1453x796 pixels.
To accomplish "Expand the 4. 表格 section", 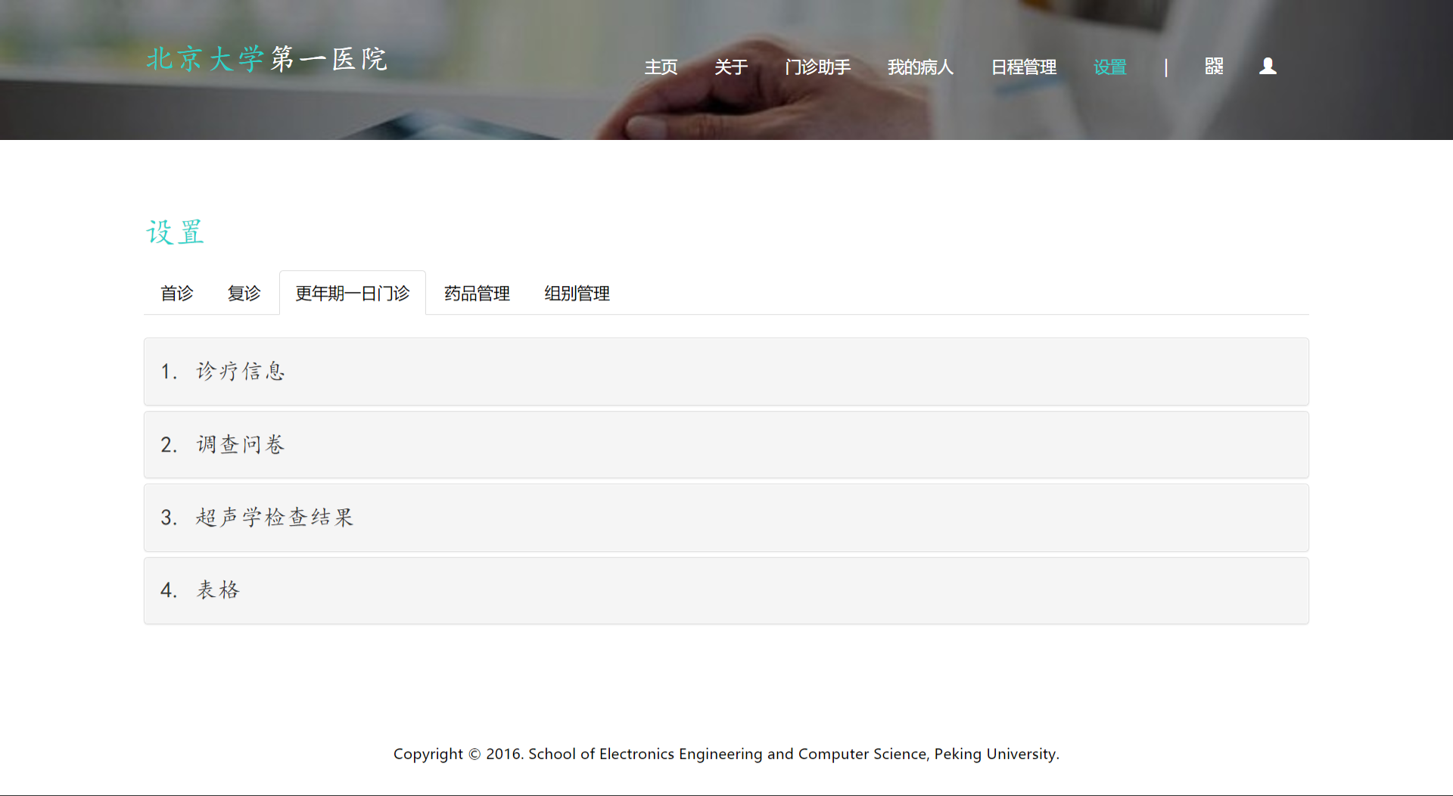I will [x=726, y=590].
